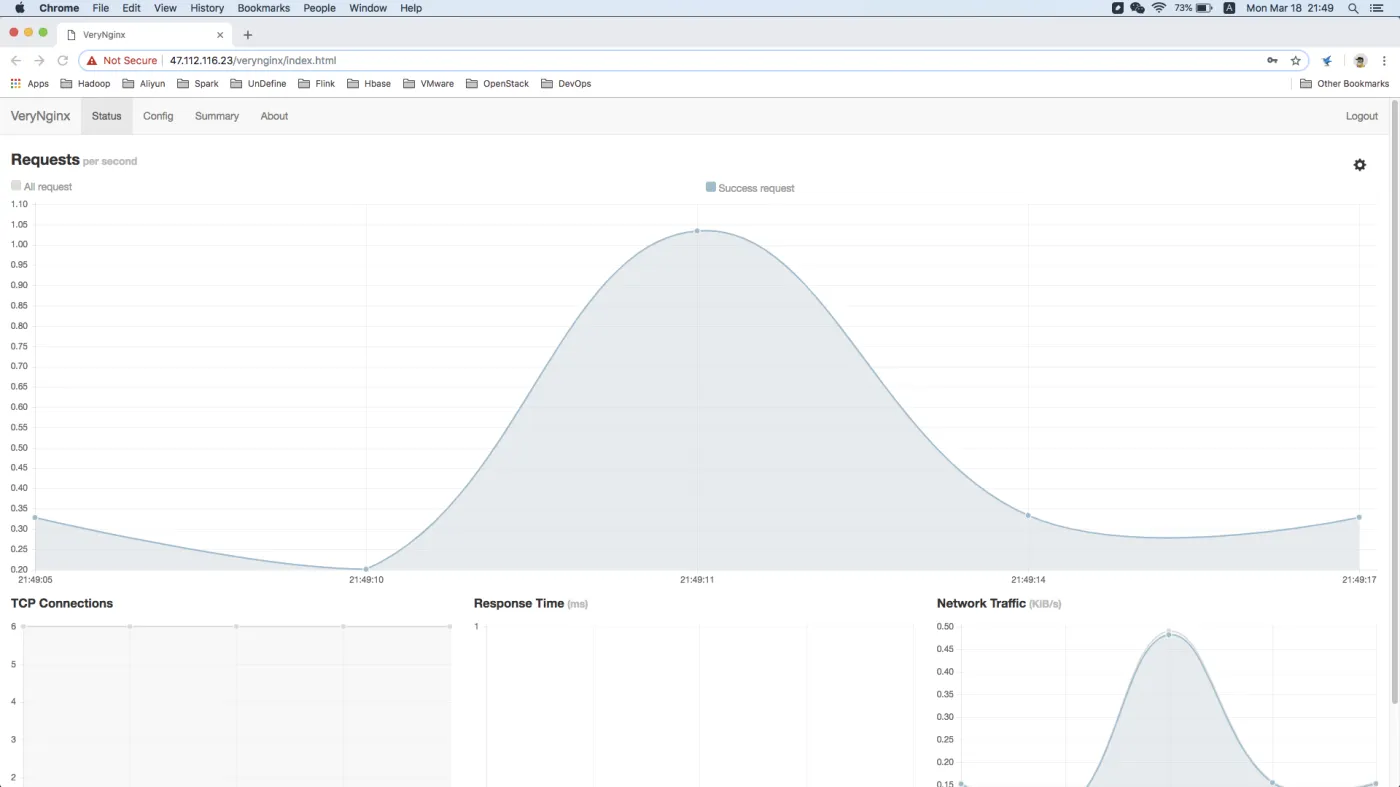Open Spotlight search in menu bar
The height and width of the screenshot is (787, 1400).
(1353, 8)
